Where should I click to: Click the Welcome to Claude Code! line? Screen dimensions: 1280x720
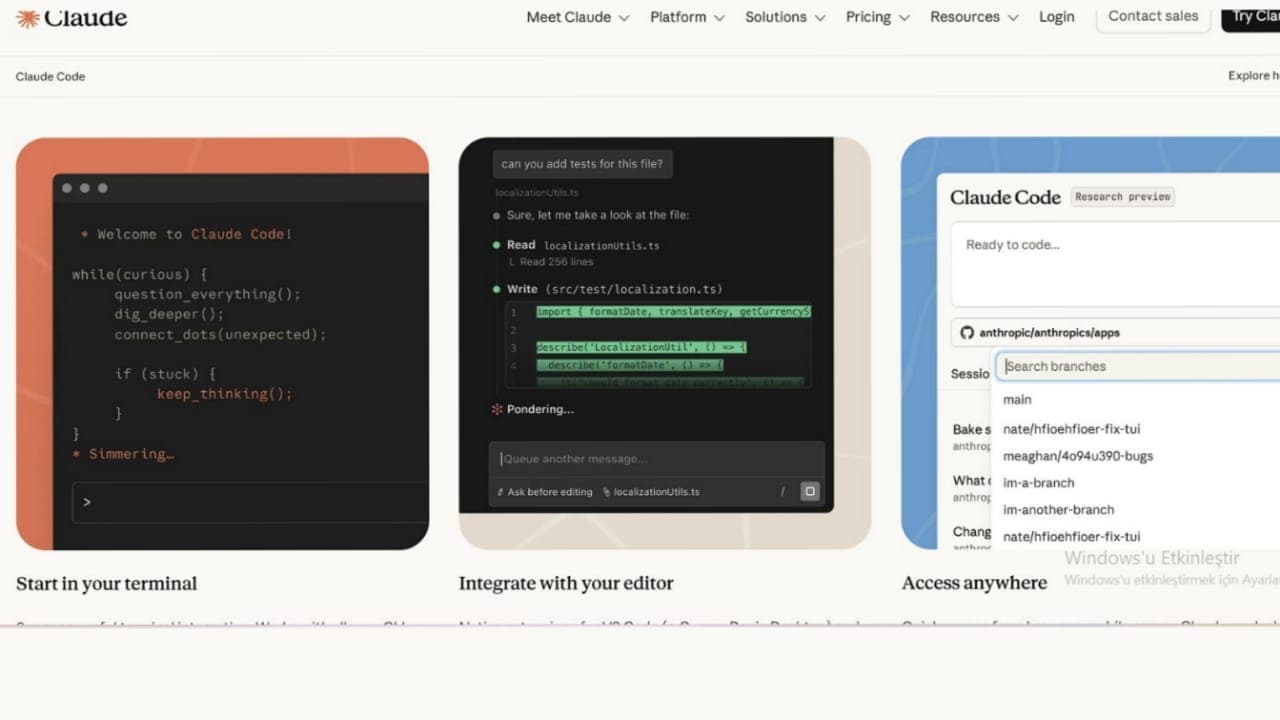[x=186, y=234]
